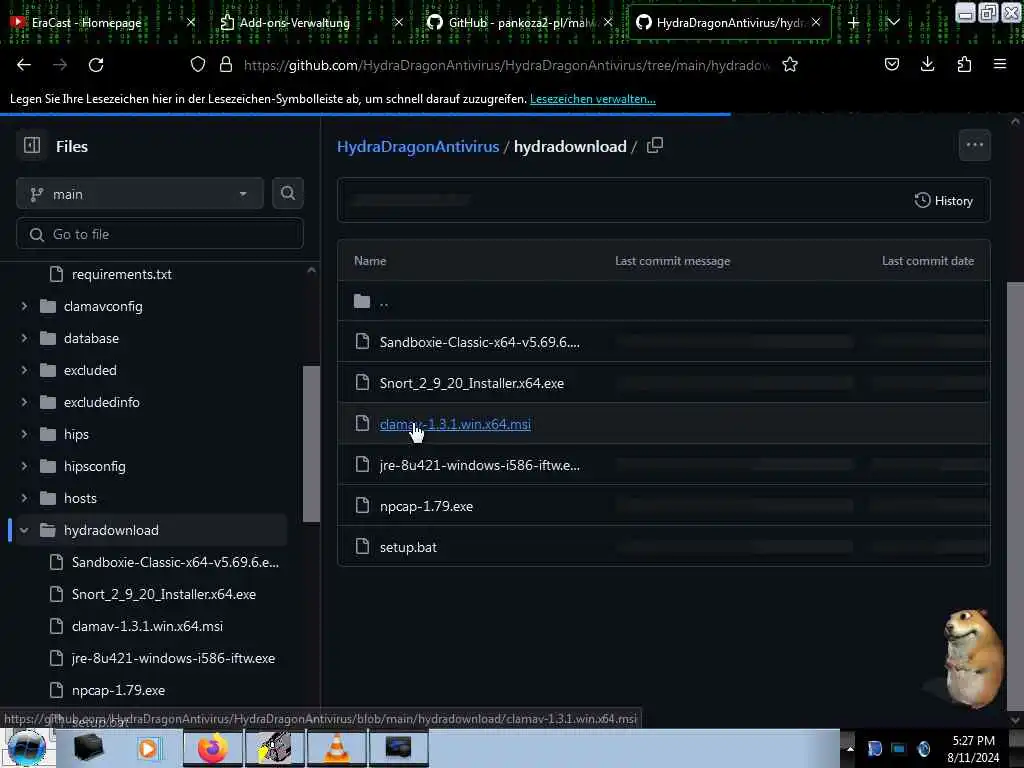1024x768 pixels.
Task: Select clamav-1.3.1.win.x64.msi in the sidebar tree
Action: click(x=147, y=626)
